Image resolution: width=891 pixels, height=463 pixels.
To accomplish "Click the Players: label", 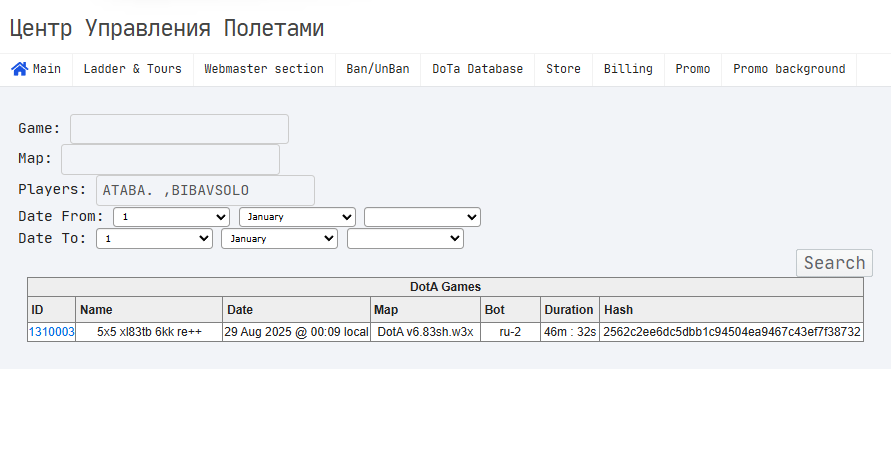I will point(52,189).
